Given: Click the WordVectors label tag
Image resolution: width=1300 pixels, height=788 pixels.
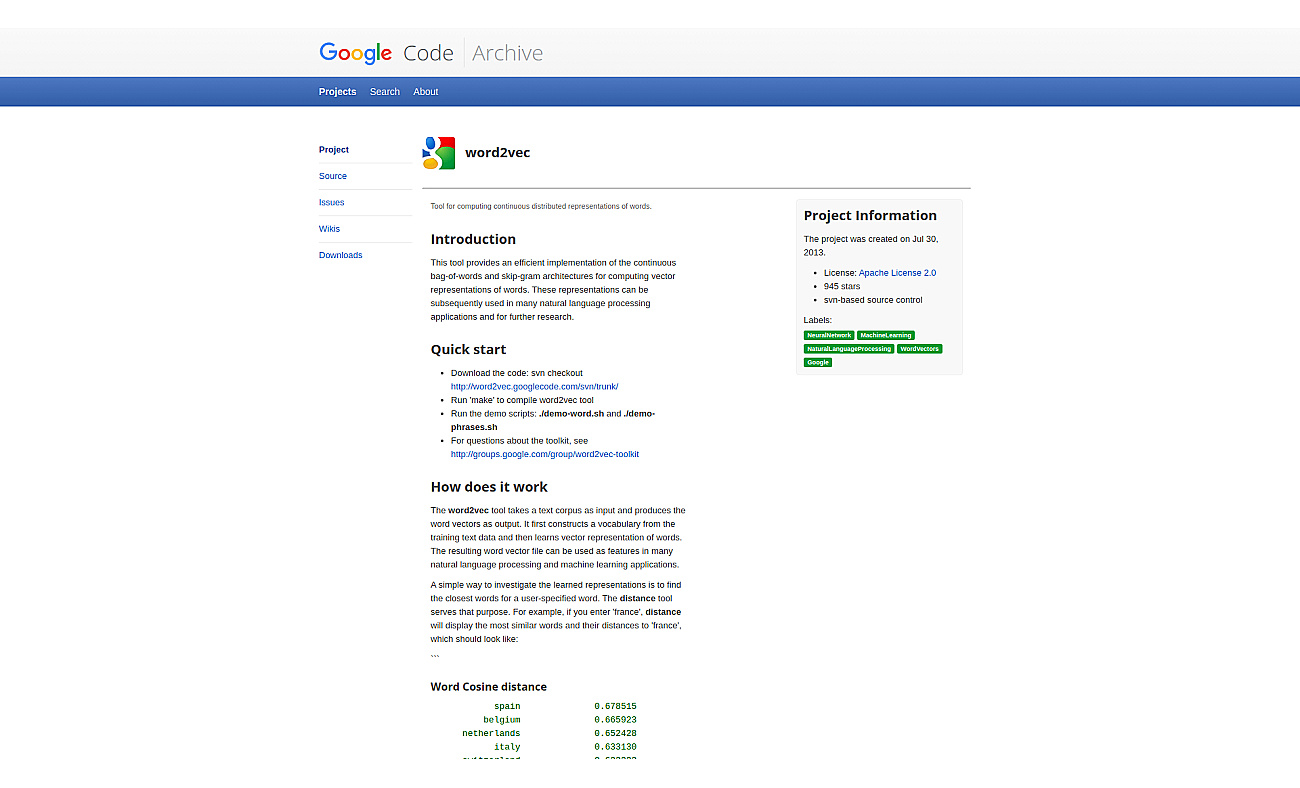Looking at the screenshot, I should pos(919,349).
